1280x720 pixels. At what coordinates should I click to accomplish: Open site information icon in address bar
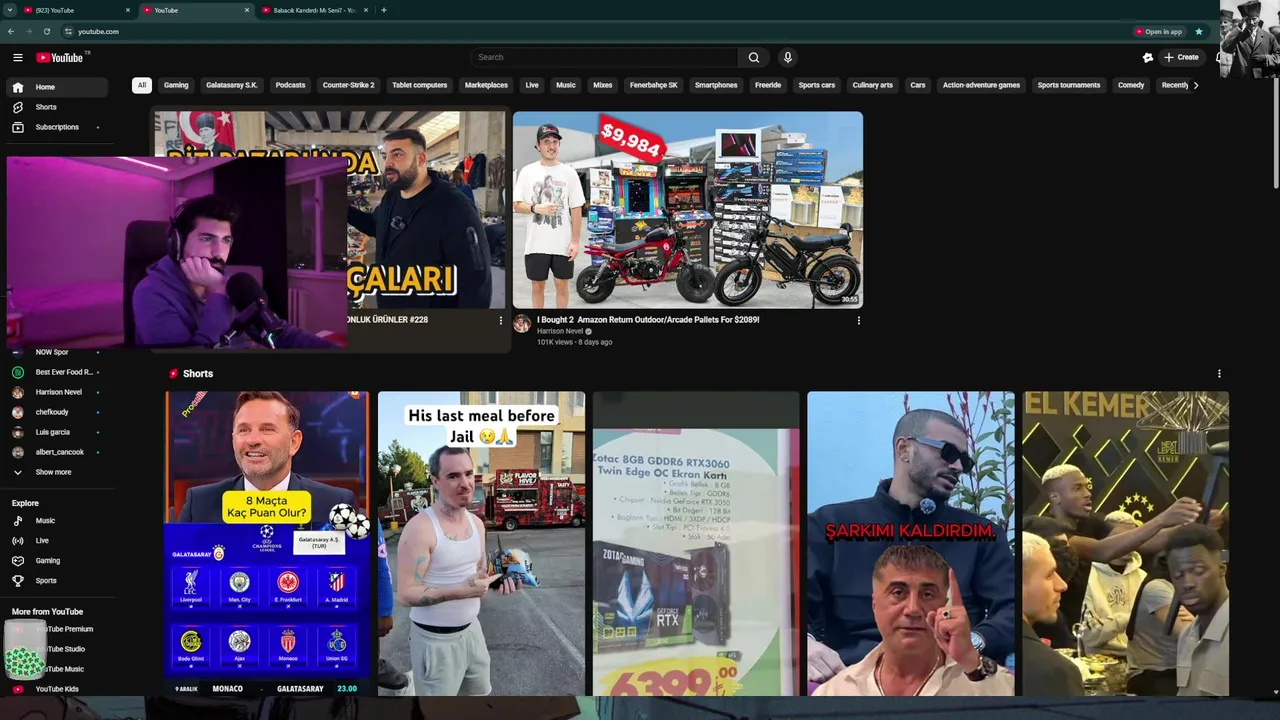click(x=67, y=31)
